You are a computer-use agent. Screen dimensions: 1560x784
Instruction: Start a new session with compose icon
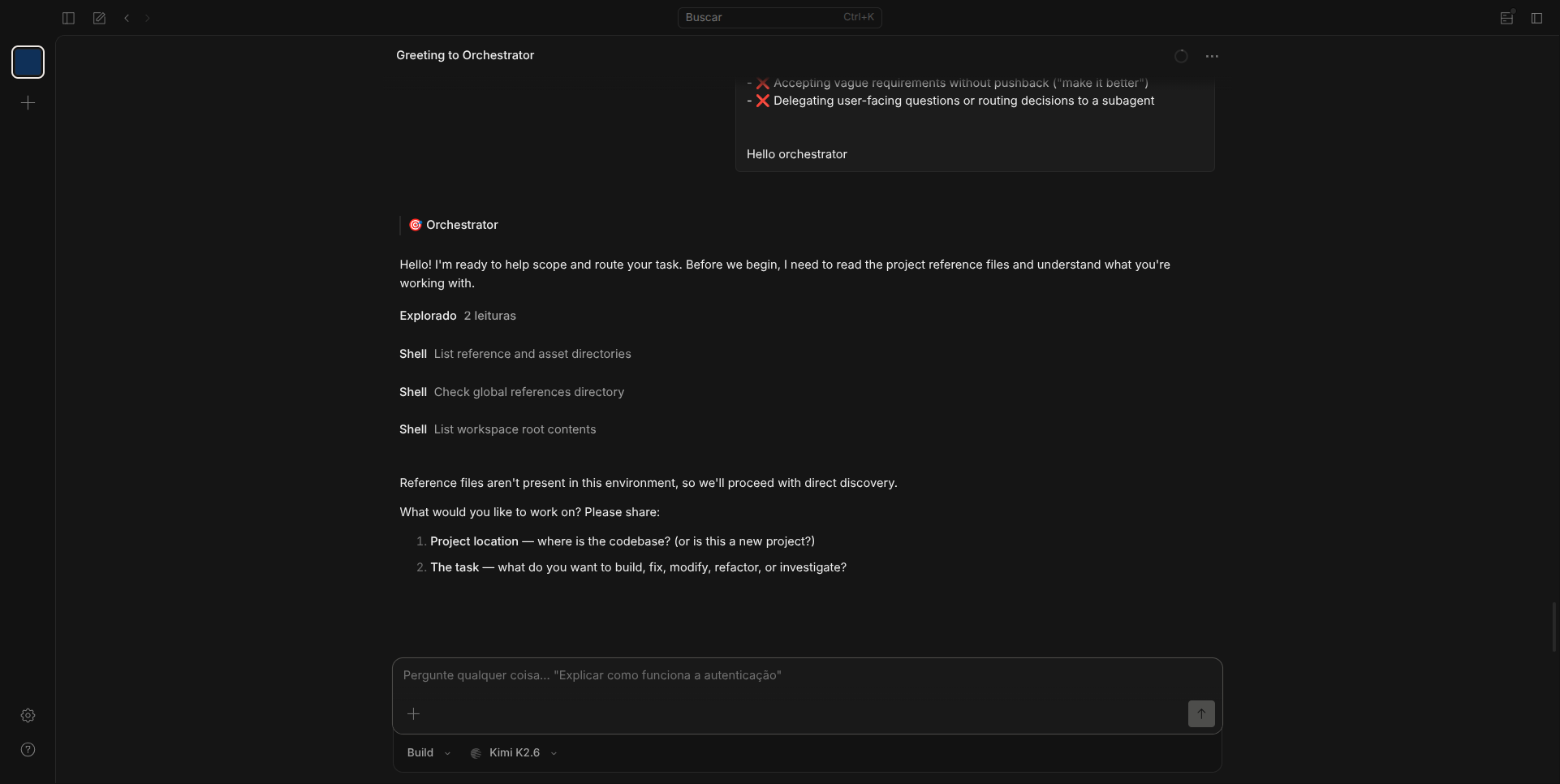(x=99, y=18)
